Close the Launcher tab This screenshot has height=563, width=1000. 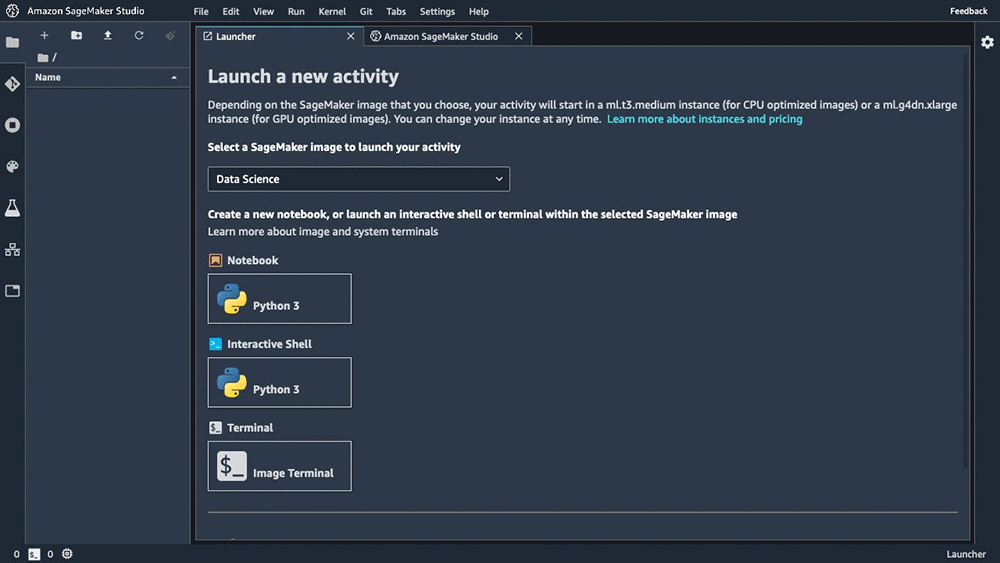pyautogui.click(x=350, y=36)
